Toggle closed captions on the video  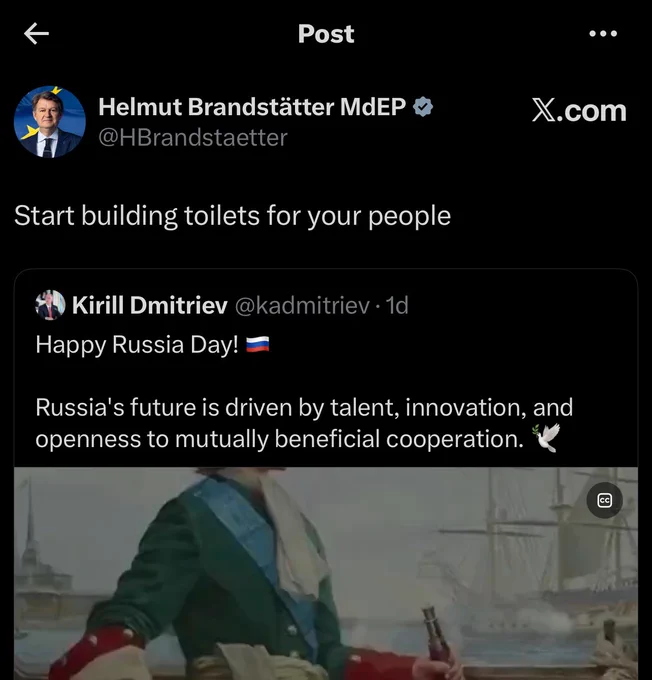605,500
